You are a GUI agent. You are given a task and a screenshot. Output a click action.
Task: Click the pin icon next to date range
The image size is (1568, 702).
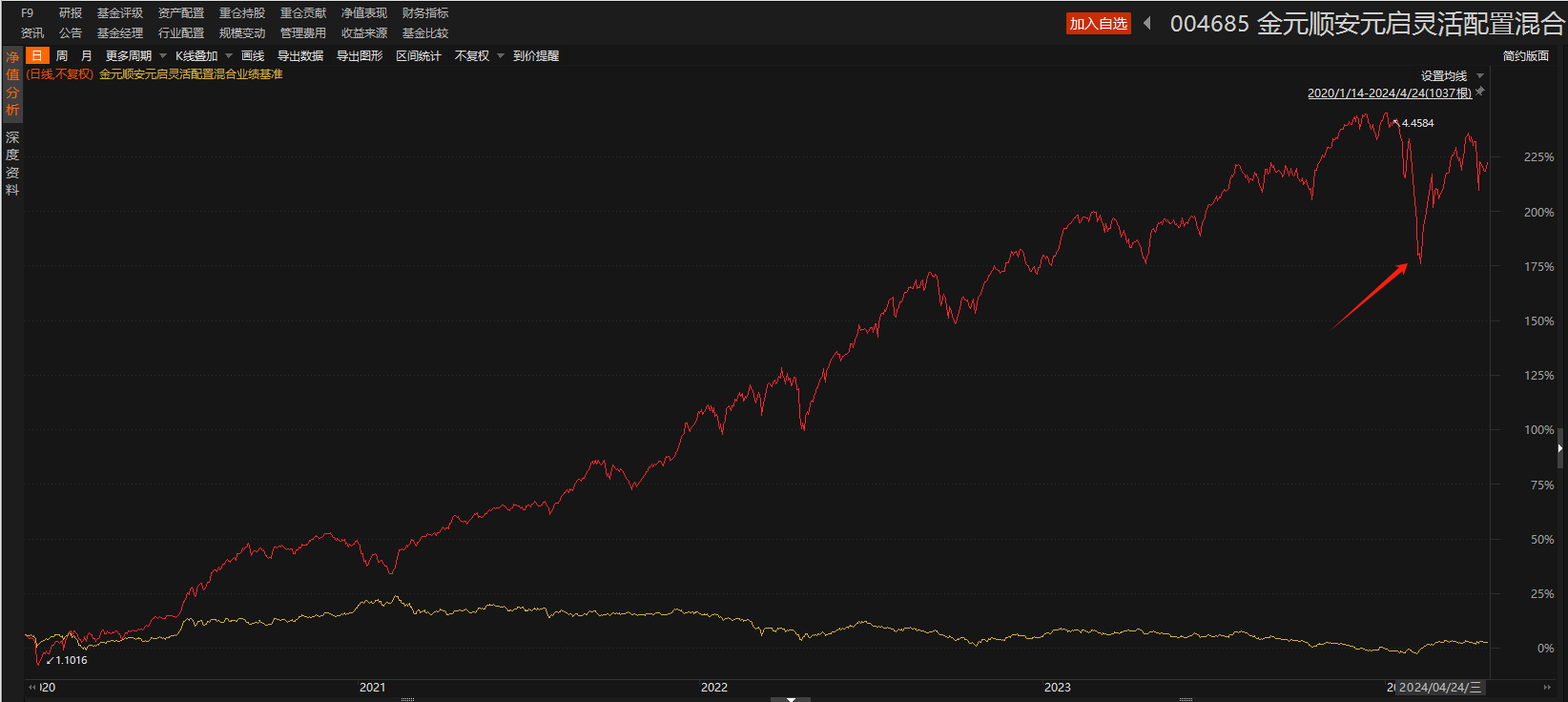click(x=1480, y=92)
